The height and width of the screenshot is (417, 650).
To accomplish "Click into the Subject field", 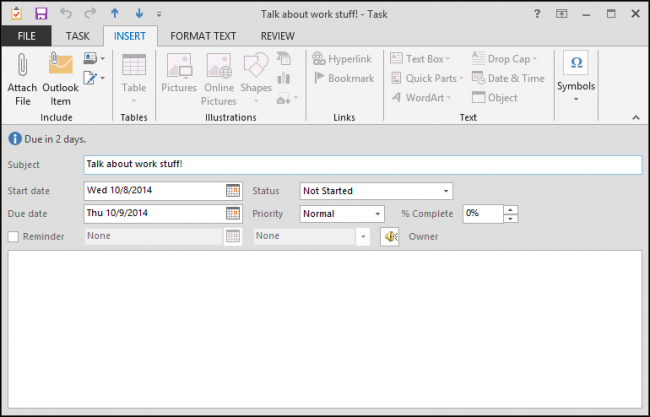I will click(363, 165).
